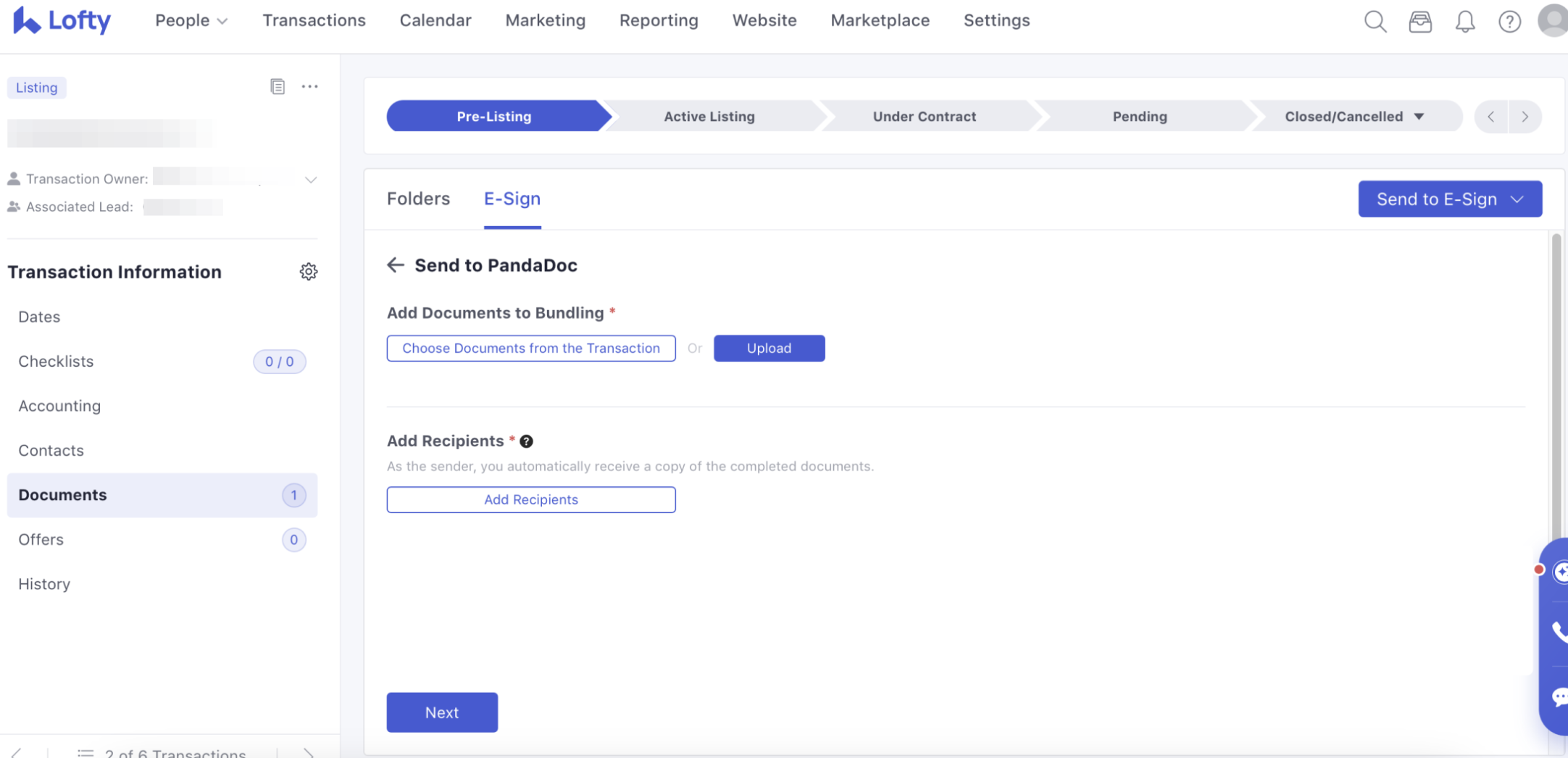Open the Marketplace menu
This screenshot has height=758, width=1568.
point(880,20)
